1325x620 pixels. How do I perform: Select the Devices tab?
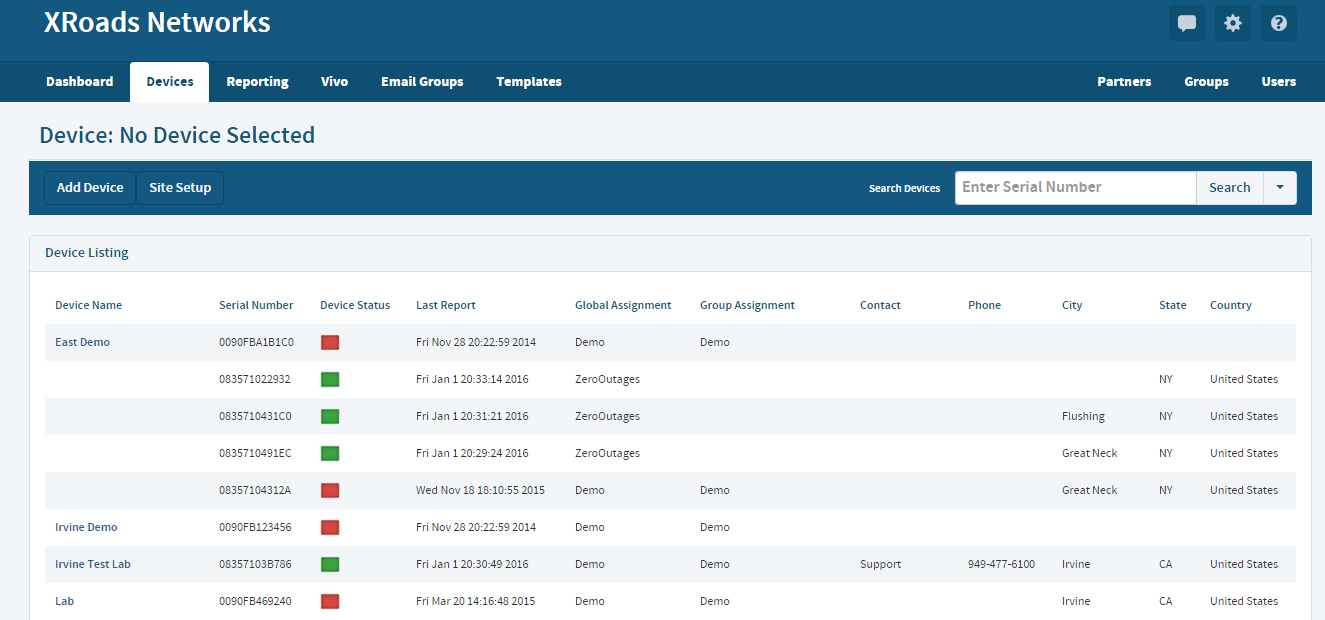(170, 82)
